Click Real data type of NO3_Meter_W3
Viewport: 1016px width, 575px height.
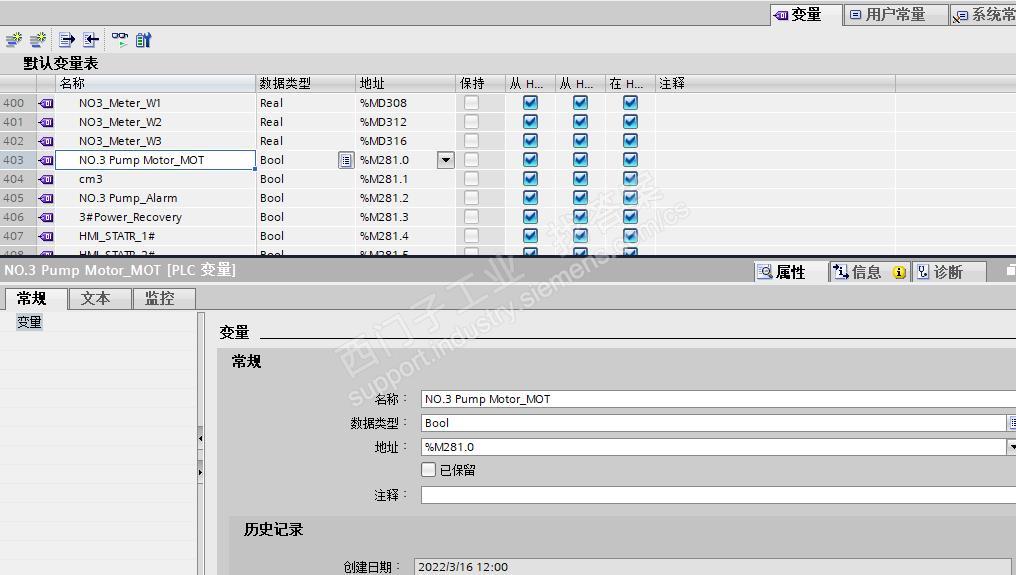(x=305, y=141)
